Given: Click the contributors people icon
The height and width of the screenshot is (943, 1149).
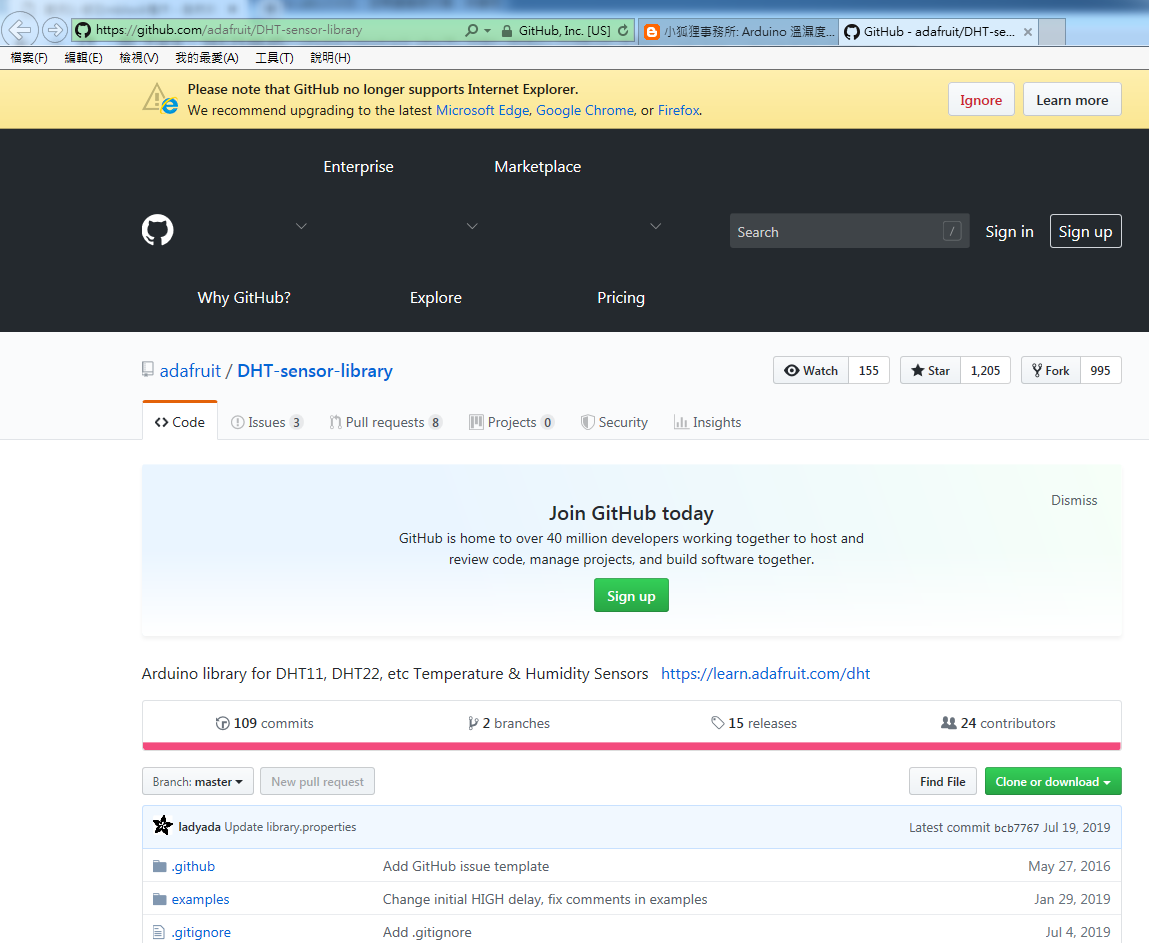Looking at the screenshot, I should click(948, 722).
